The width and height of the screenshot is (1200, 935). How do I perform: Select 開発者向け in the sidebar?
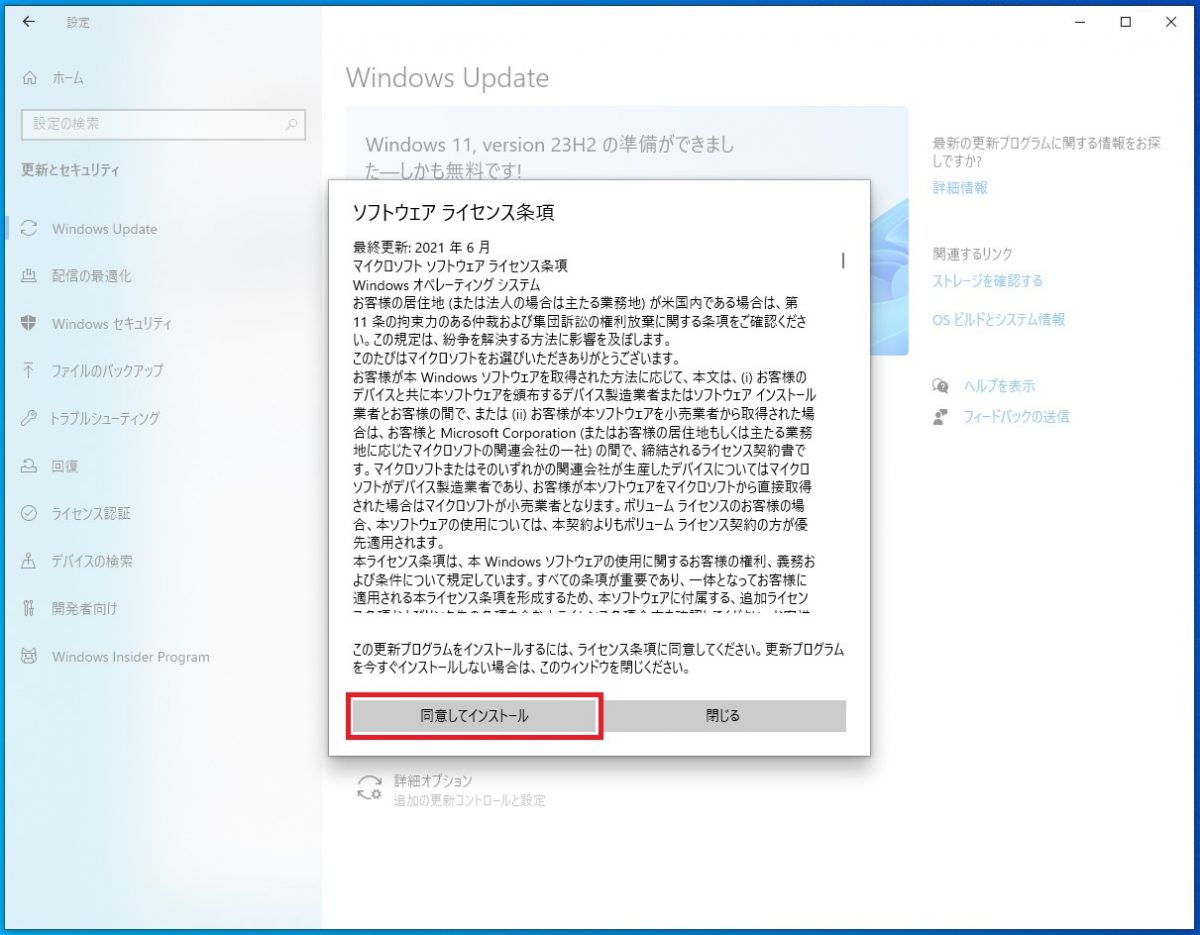[84, 608]
